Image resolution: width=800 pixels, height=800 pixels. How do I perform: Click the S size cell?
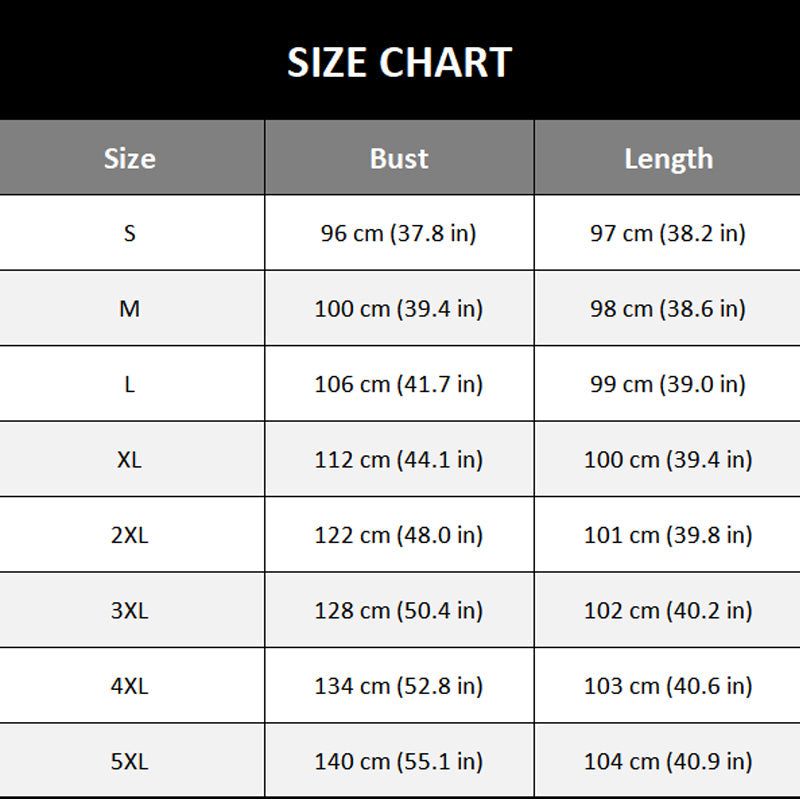coord(130,233)
